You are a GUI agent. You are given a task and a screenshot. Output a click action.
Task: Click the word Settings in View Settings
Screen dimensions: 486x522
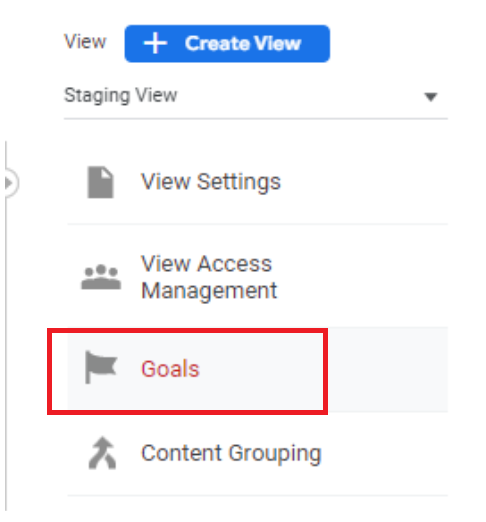239,182
